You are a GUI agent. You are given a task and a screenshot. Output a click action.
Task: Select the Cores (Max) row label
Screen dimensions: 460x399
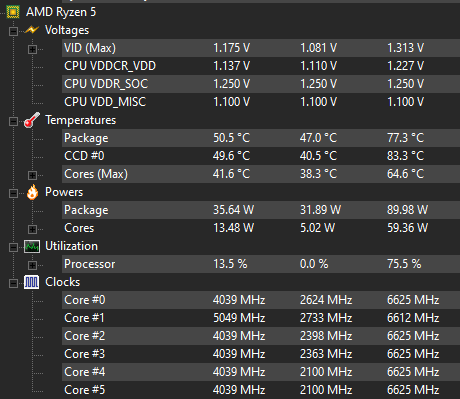click(96, 174)
